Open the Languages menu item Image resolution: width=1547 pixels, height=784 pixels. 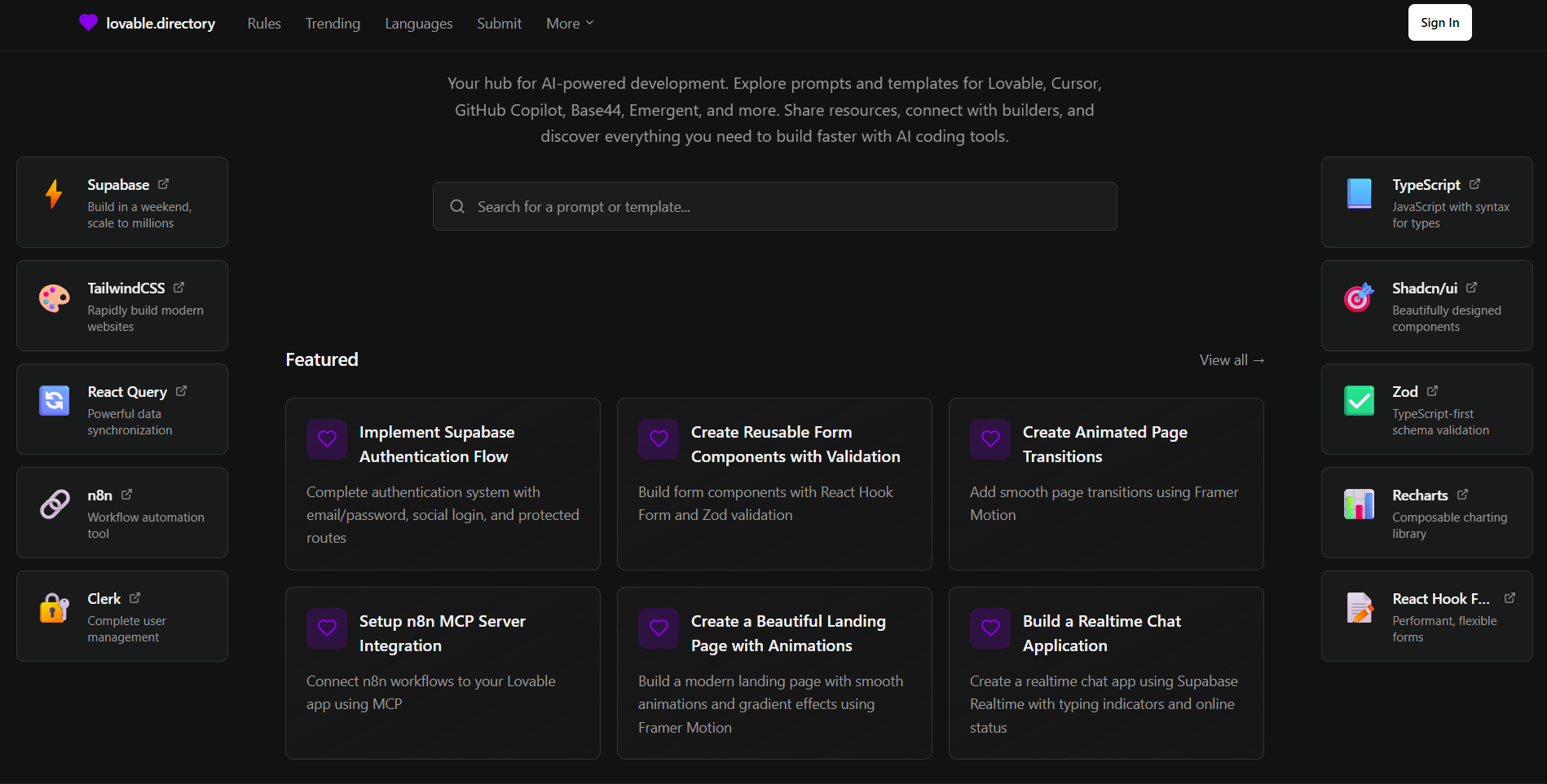[x=419, y=24]
